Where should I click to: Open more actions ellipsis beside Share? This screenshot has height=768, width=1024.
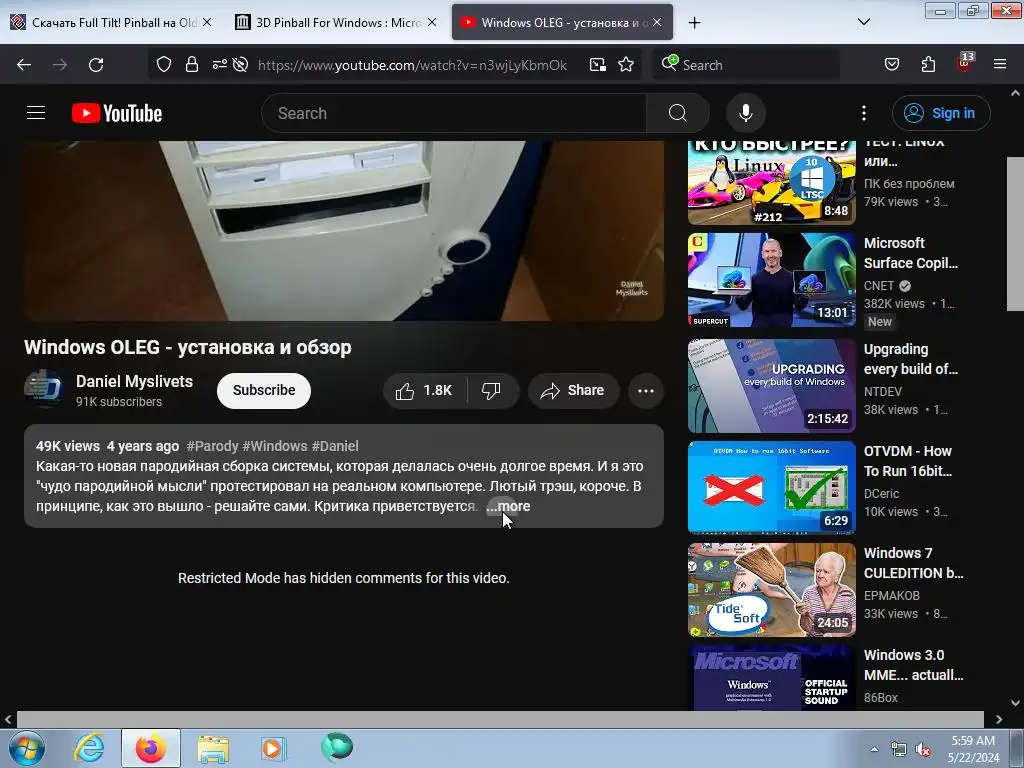click(x=646, y=391)
